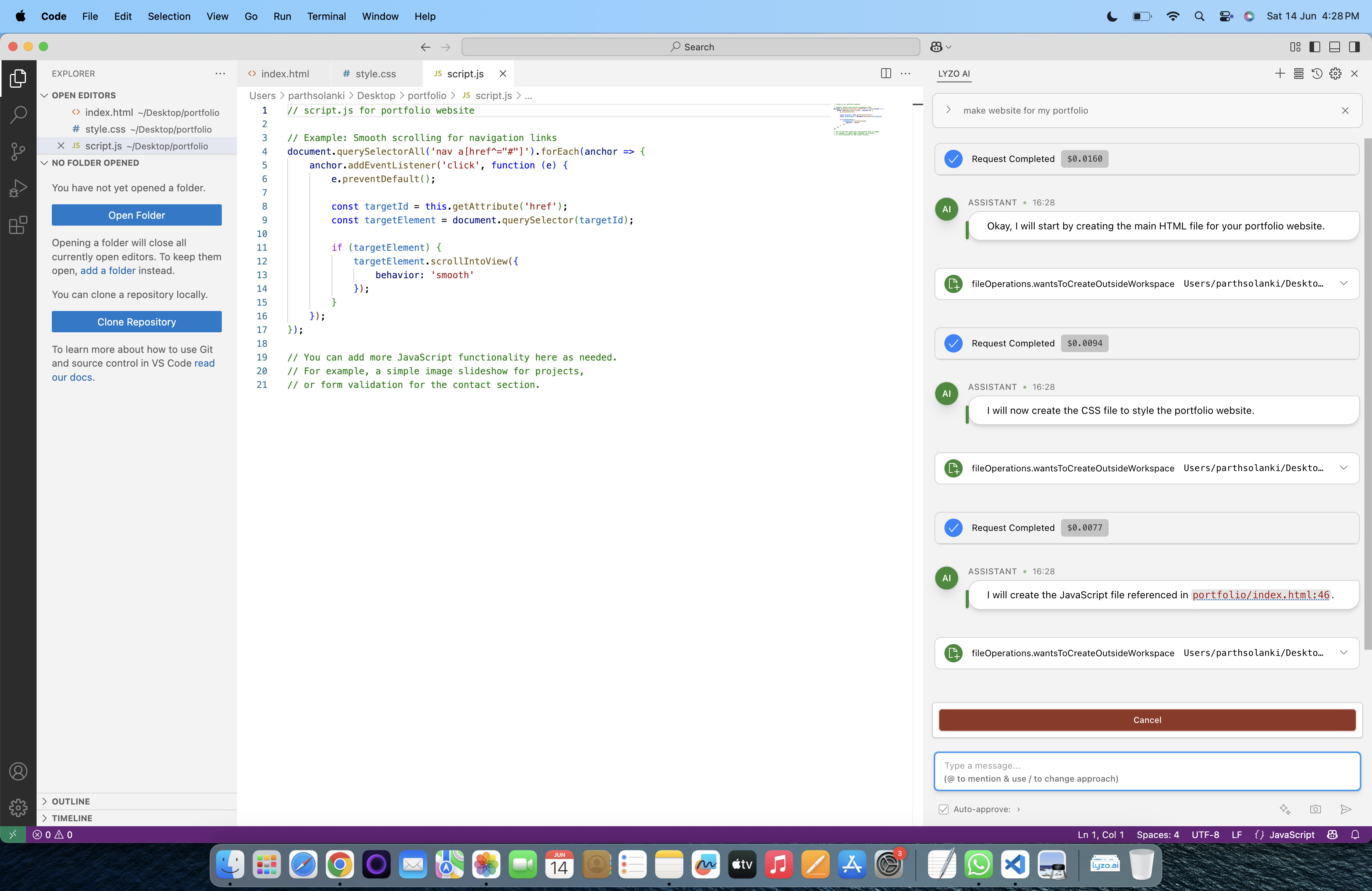This screenshot has height=891, width=1372.
Task: Attach an image with the camera icon
Action: (1316, 809)
